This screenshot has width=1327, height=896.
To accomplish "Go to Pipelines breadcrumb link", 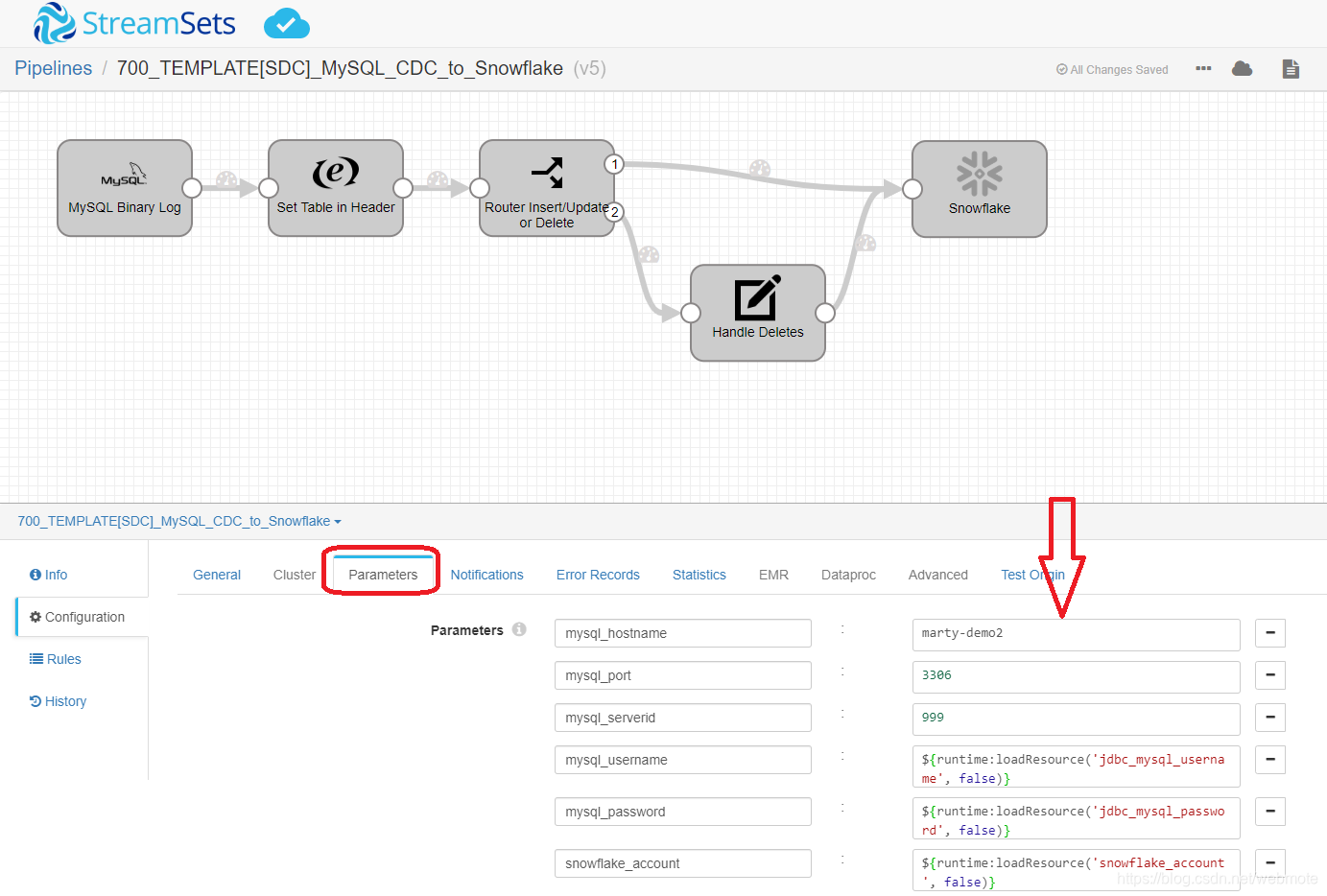I will pos(54,68).
